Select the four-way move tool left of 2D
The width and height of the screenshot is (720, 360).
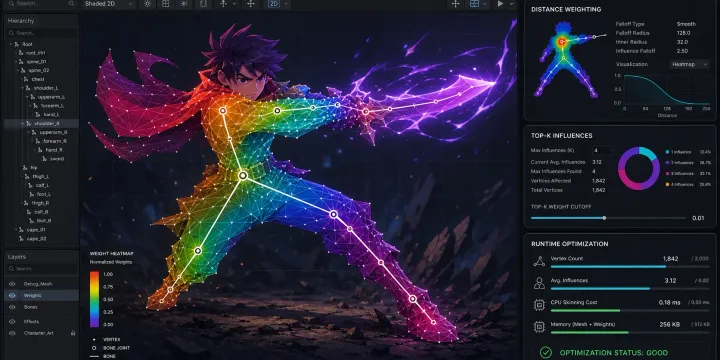pos(250,4)
